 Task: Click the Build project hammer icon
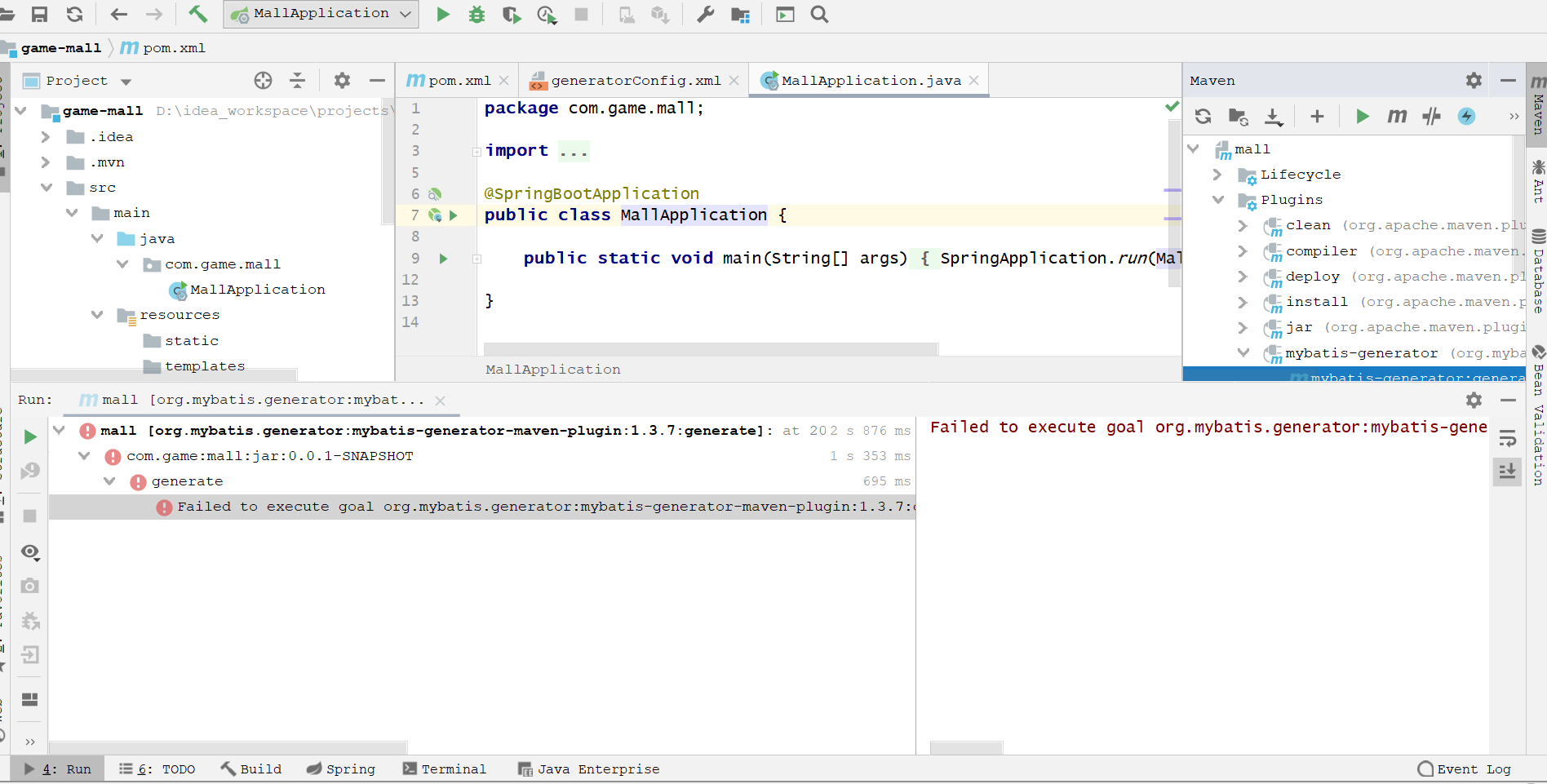point(197,14)
